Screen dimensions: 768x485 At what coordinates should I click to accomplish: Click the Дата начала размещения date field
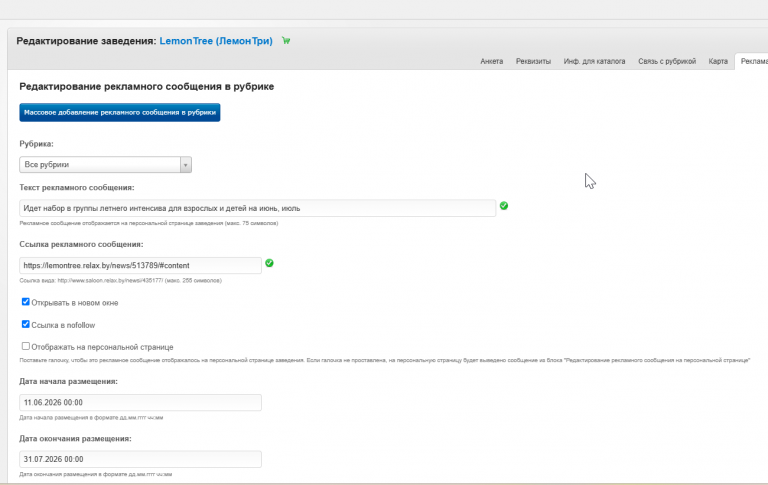tap(141, 403)
